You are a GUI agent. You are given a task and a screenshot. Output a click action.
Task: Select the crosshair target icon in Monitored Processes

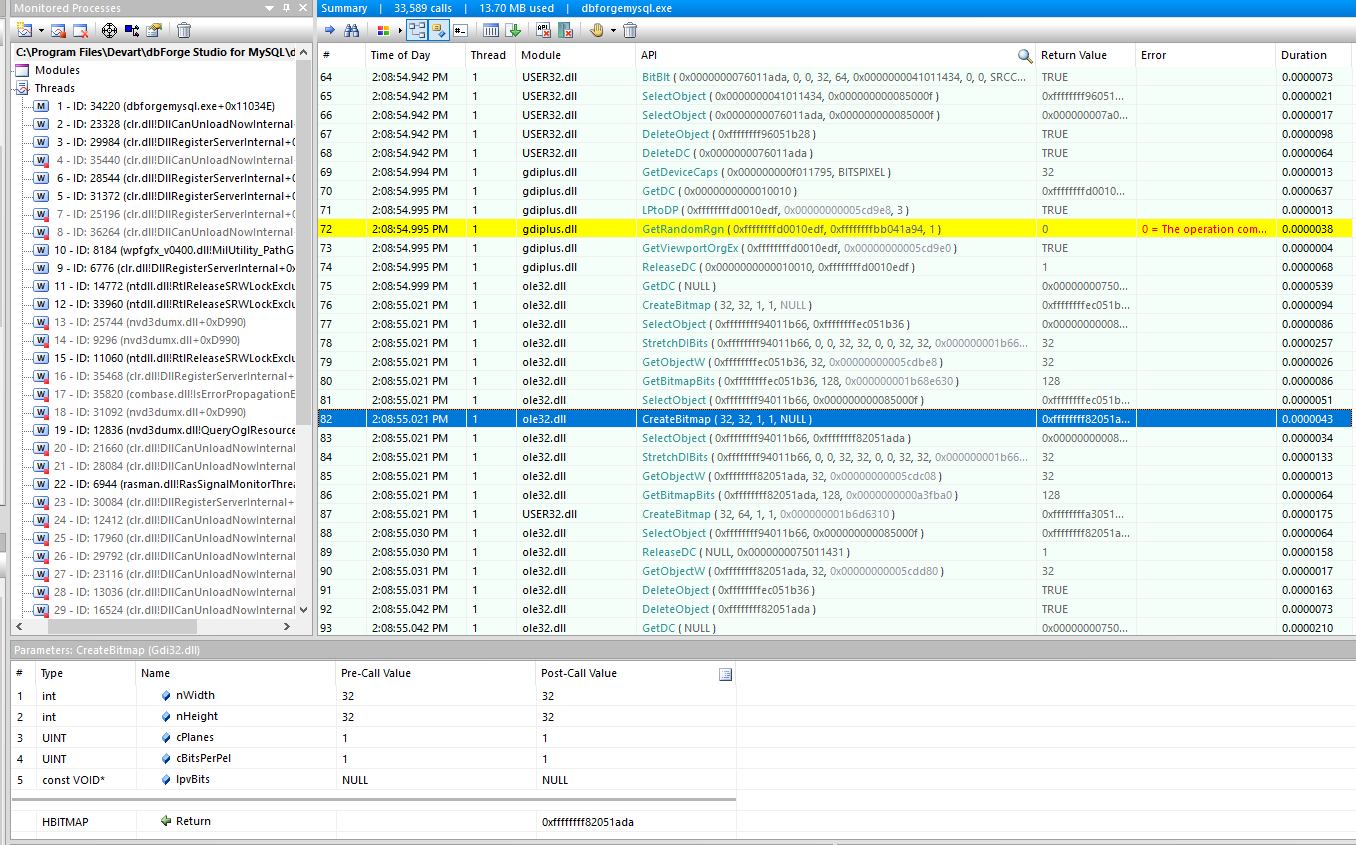(109, 30)
